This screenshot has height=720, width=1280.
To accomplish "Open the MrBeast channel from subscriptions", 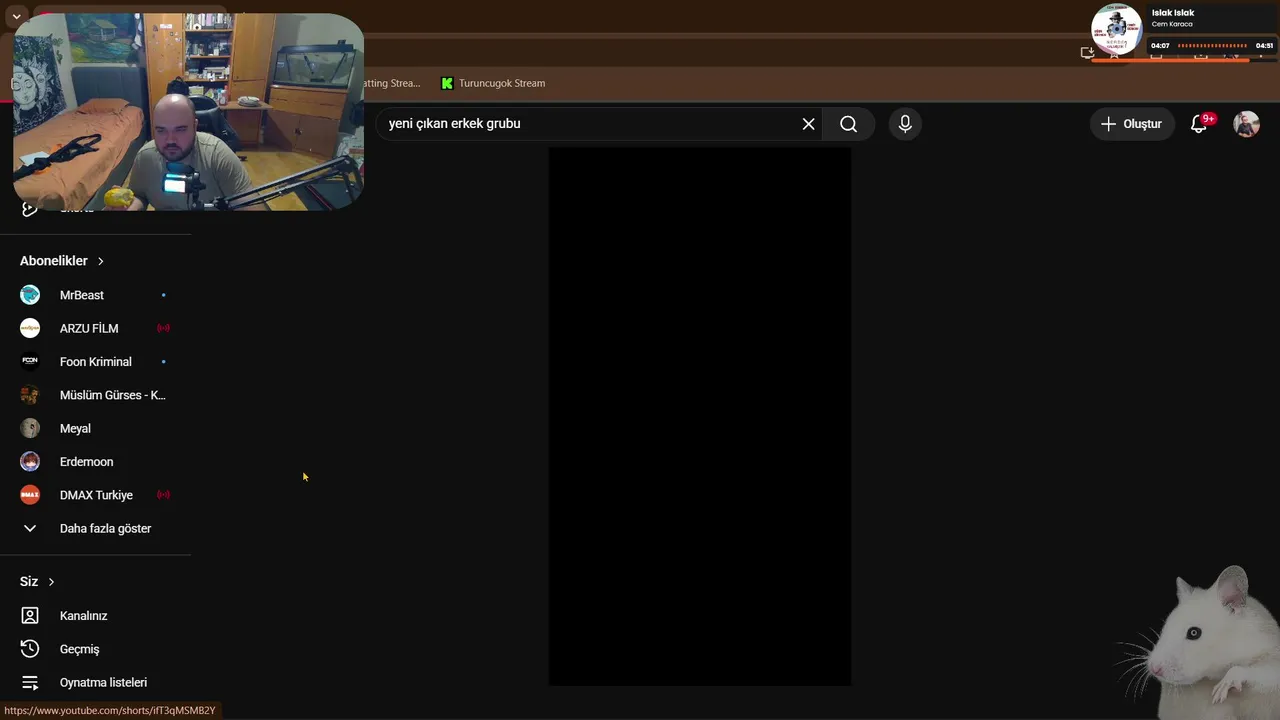I will pyautogui.click(x=95, y=295).
